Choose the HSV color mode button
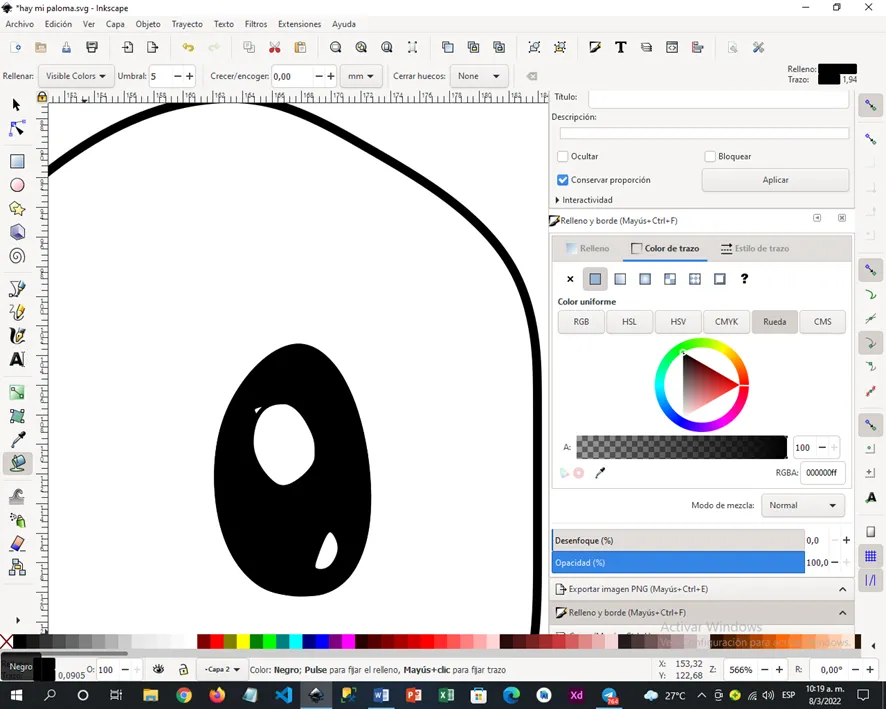The height and width of the screenshot is (709, 886). 677,321
